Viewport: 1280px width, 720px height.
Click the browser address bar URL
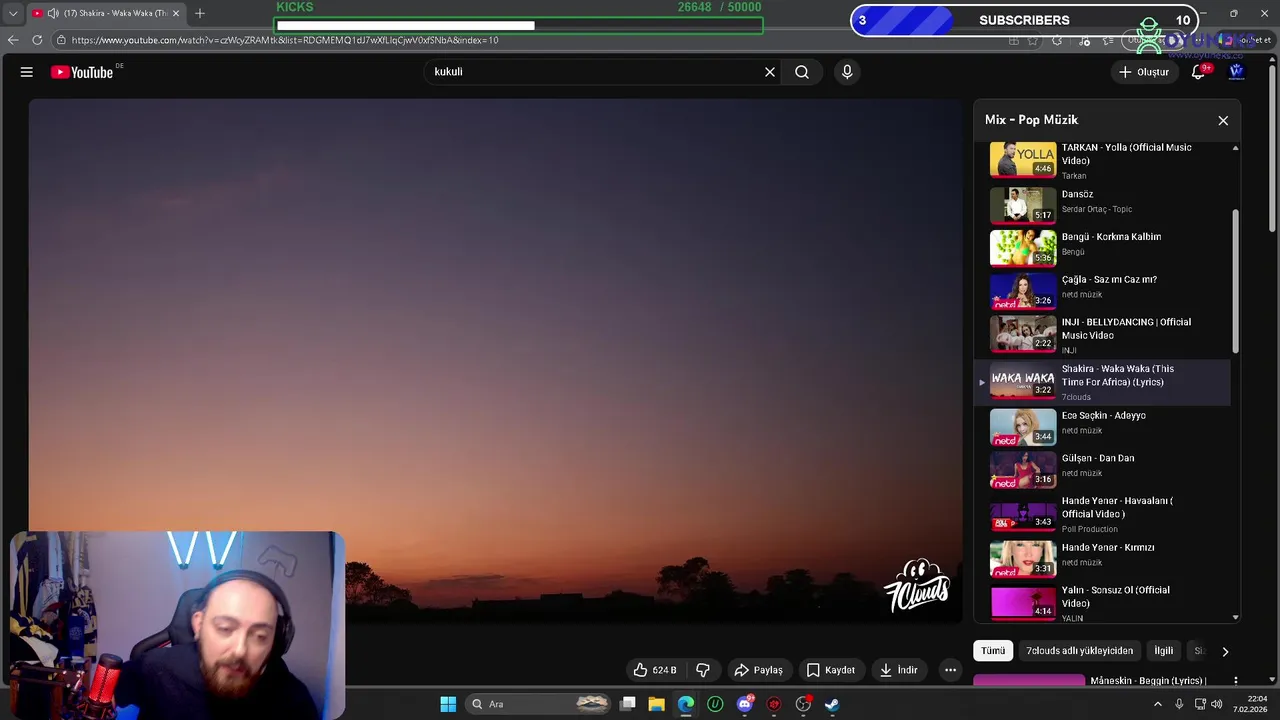click(x=285, y=40)
